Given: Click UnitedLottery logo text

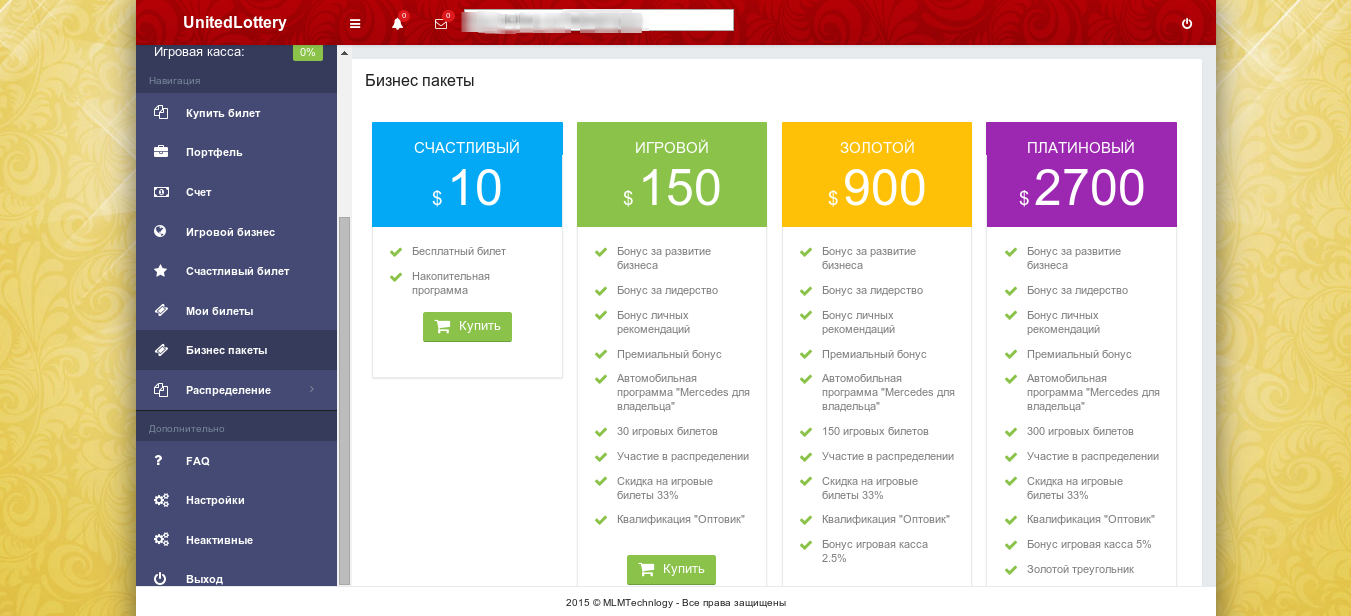Looking at the screenshot, I should coord(235,23).
